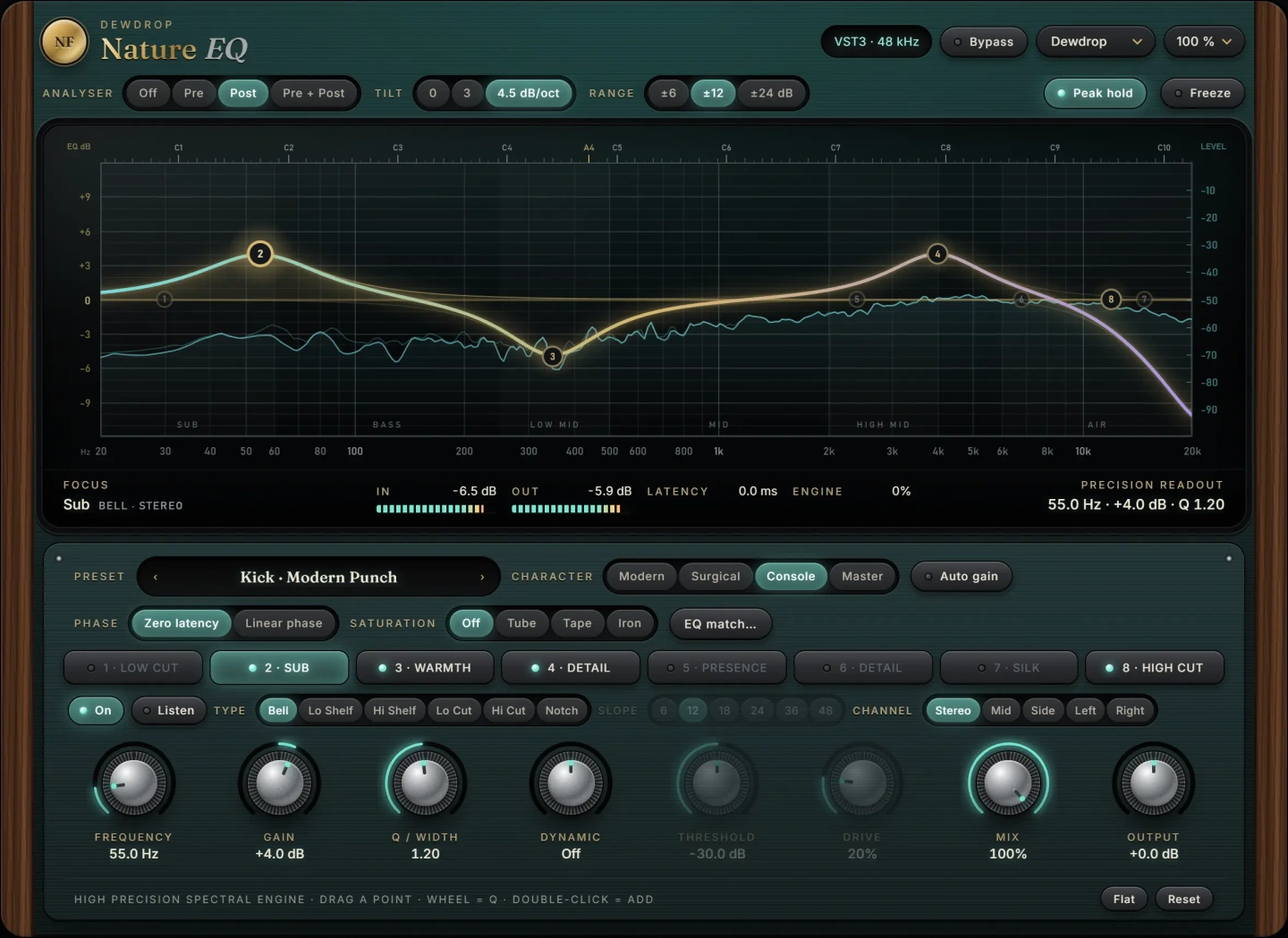Image resolution: width=1288 pixels, height=938 pixels.
Task: Click the Frequency knob
Action: click(x=133, y=783)
